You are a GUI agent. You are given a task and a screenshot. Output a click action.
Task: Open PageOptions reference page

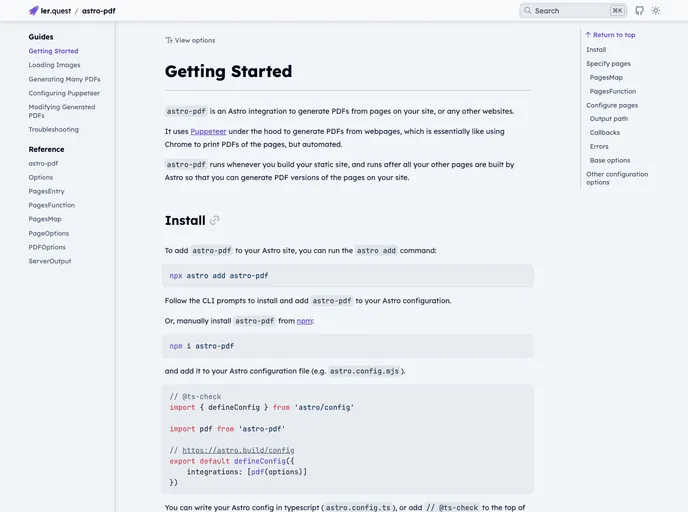pyautogui.click(x=49, y=233)
